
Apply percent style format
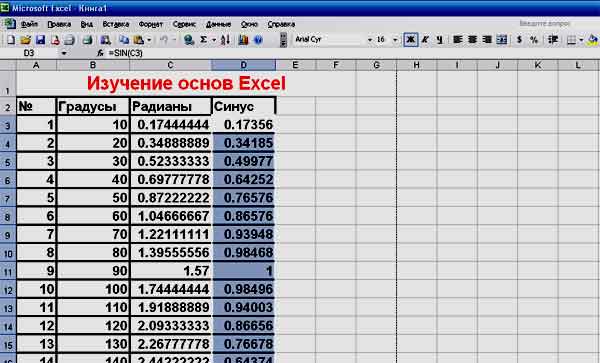tap(534, 39)
